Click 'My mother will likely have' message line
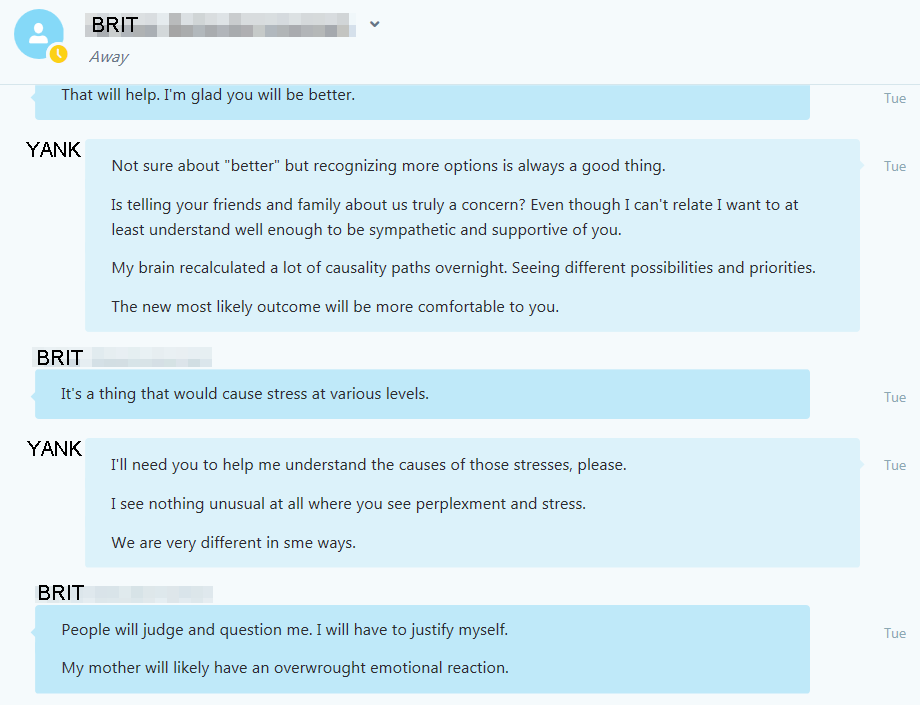This screenshot has width=920, height=705. tap(285, 668)
